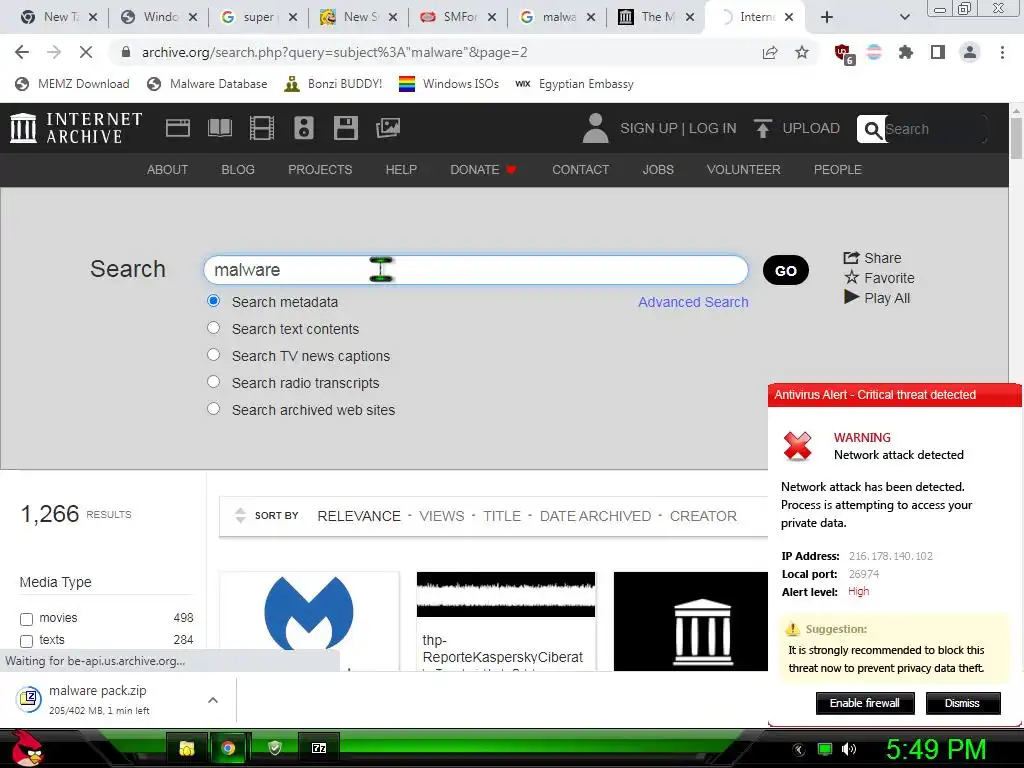Open the Extensions puzzle icon
The image size is (1024, 768).
(x=905, y=52)
